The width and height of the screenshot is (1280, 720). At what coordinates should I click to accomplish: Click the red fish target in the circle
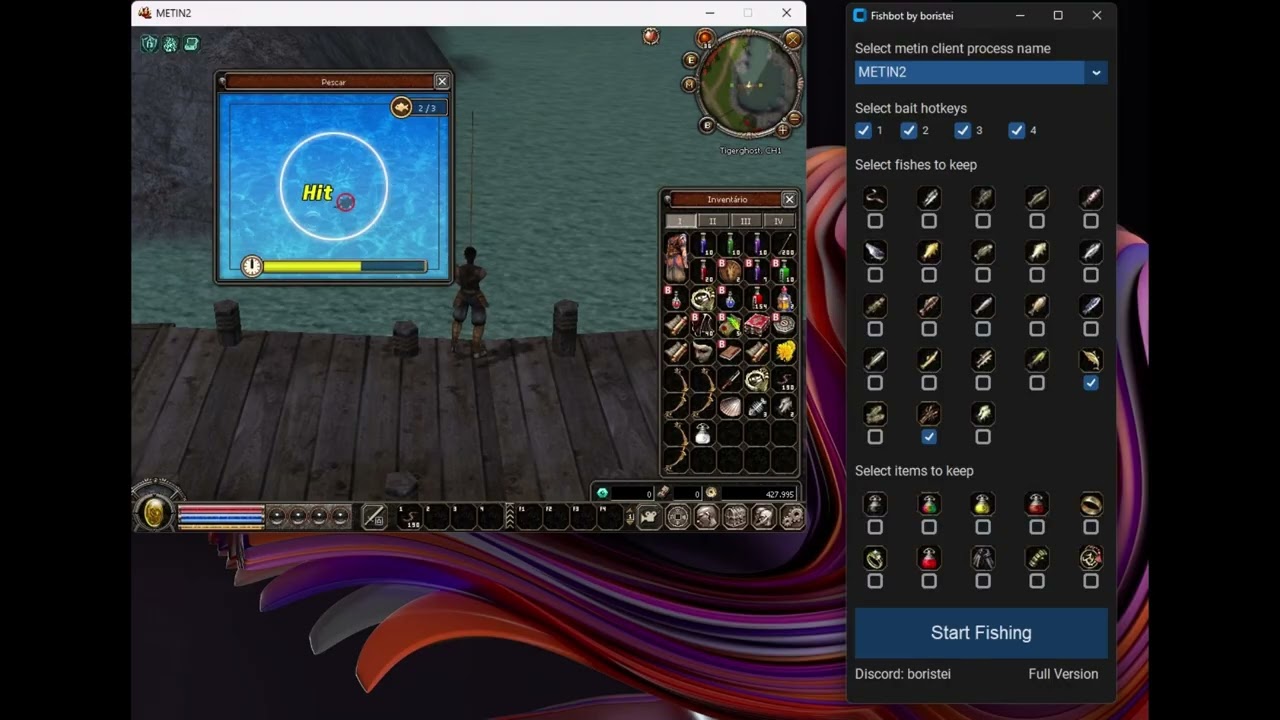[345, 202]
